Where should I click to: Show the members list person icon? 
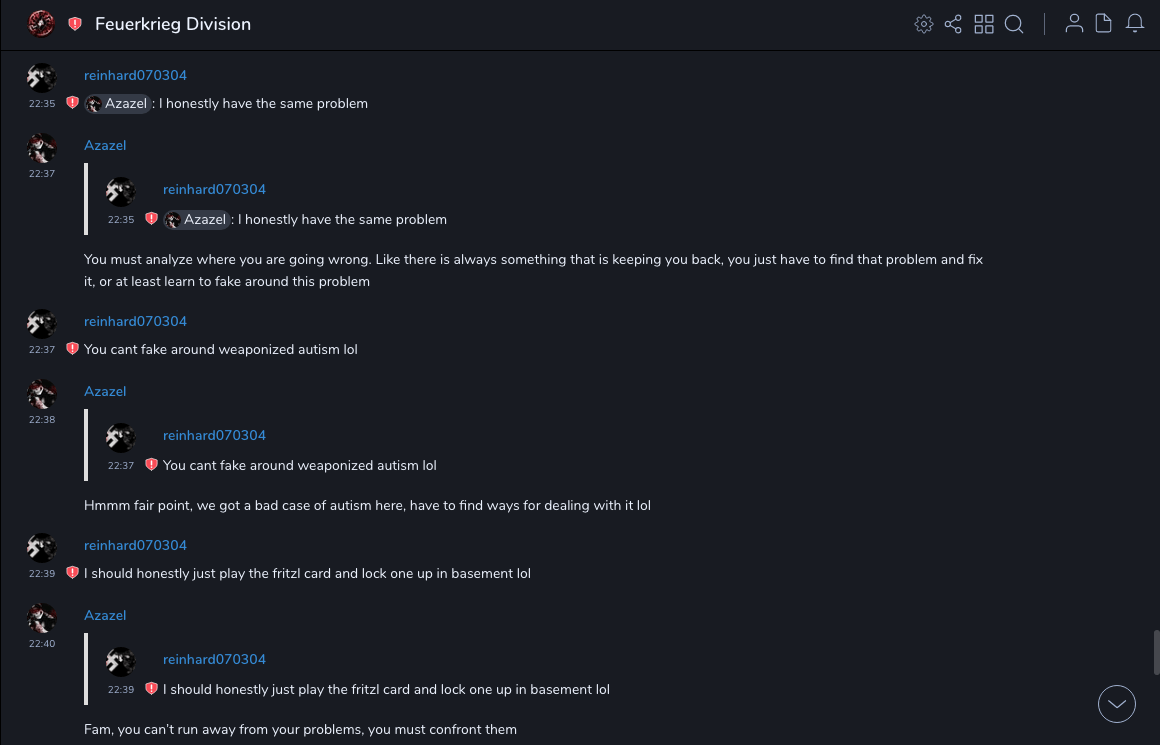pos(1074,24)
